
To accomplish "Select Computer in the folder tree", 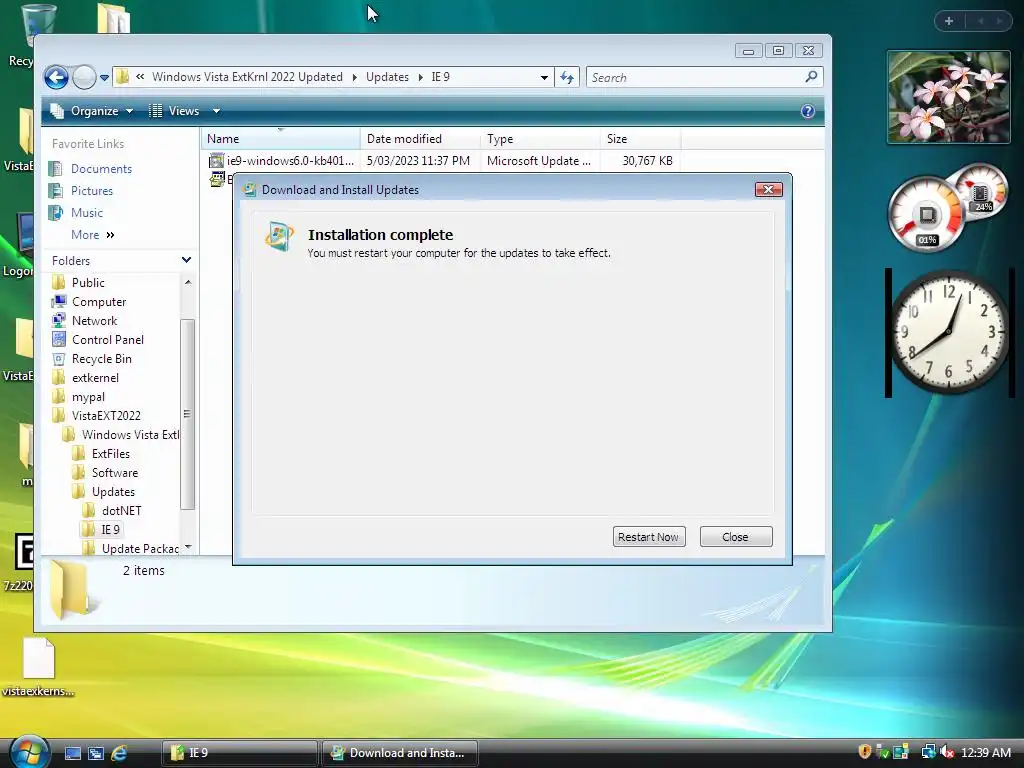I will click(99, 302).
